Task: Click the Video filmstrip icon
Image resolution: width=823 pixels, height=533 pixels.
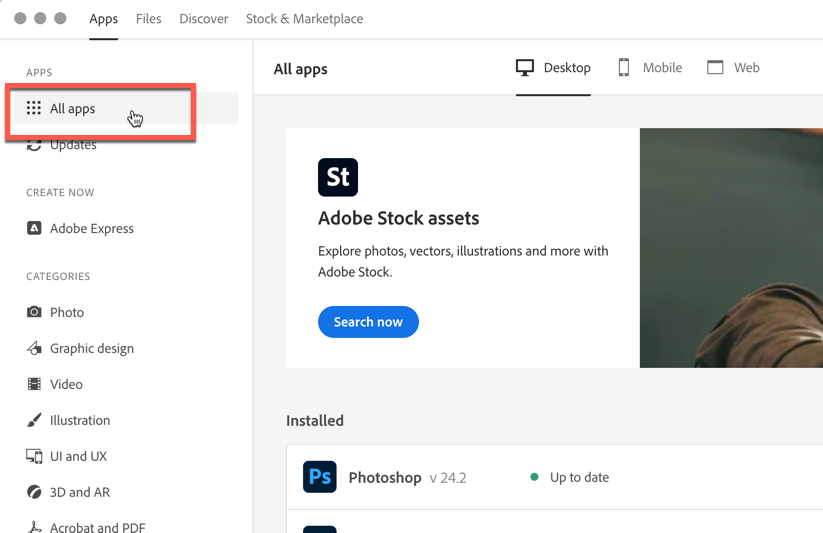Action: tap(34, 384)
